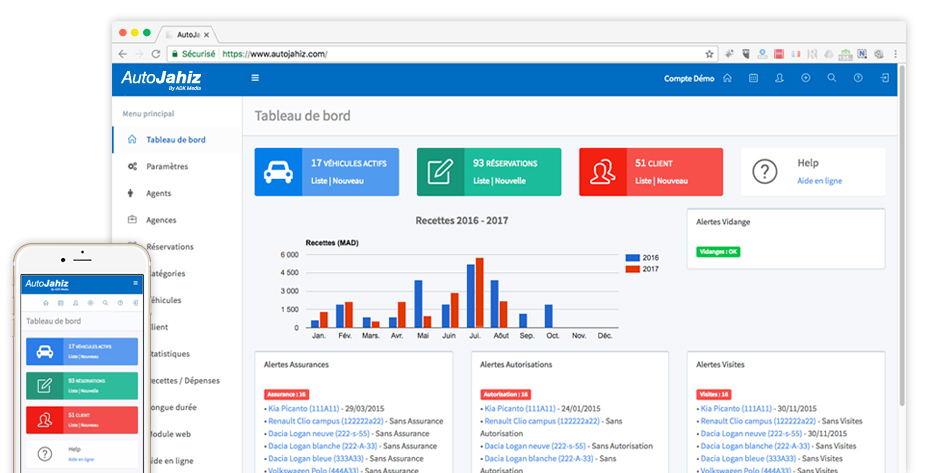Open Recettes / Dépenses in the sidebar
The height and width of the screenshot is (473, 925).
[x=185, y=380]
